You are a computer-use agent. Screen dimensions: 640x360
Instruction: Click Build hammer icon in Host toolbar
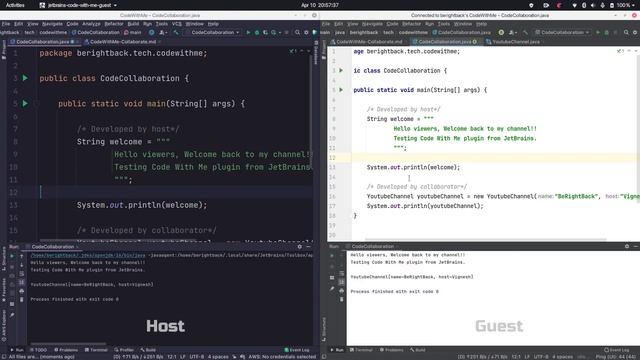[x=176, y=32]
